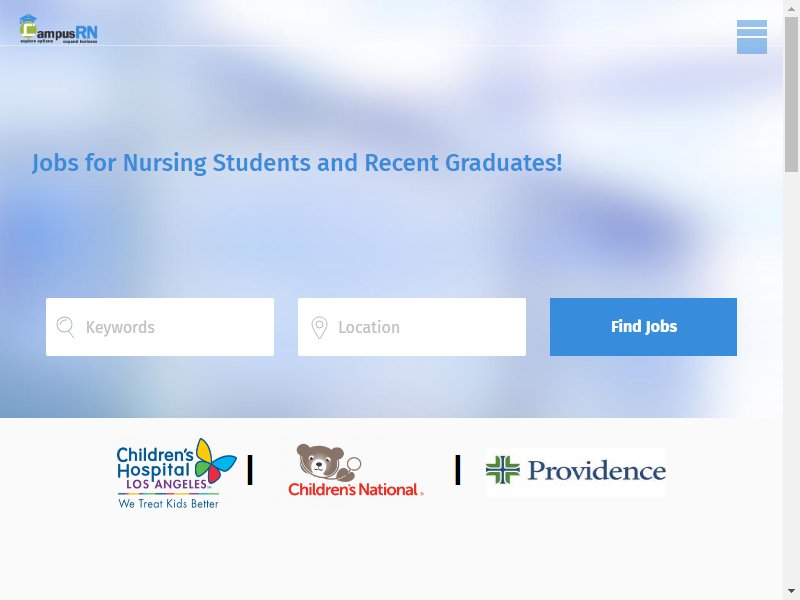
Task: Click the graduation cap icon in CampusRN logo
Action: [28, 19]
